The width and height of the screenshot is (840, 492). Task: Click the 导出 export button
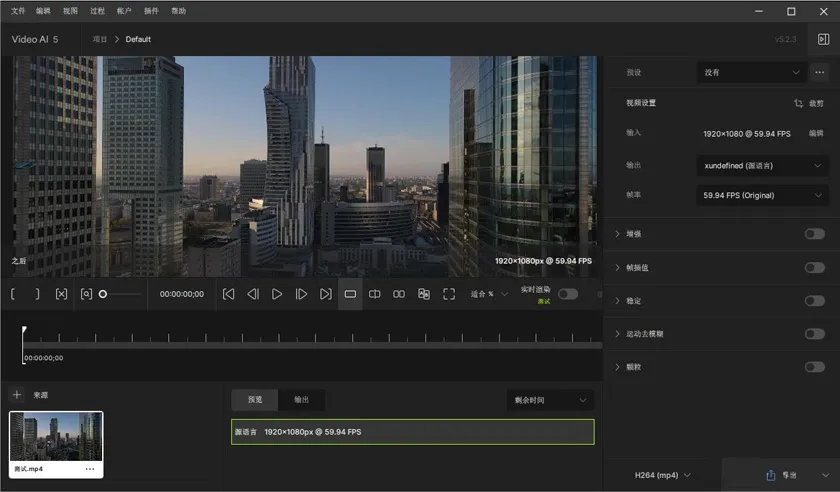[781, 475]
